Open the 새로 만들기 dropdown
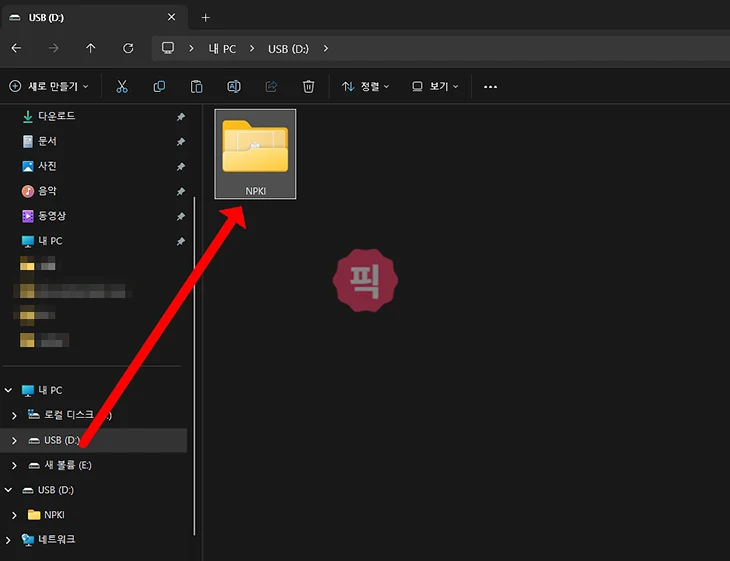Screen dimensions: 730x561 [x=49, y=87]
